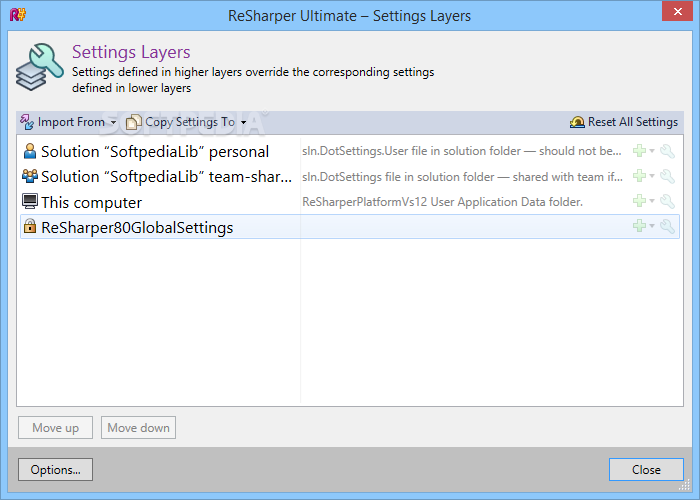Click the Close button
700x500 pixels.
click(646, 470)
